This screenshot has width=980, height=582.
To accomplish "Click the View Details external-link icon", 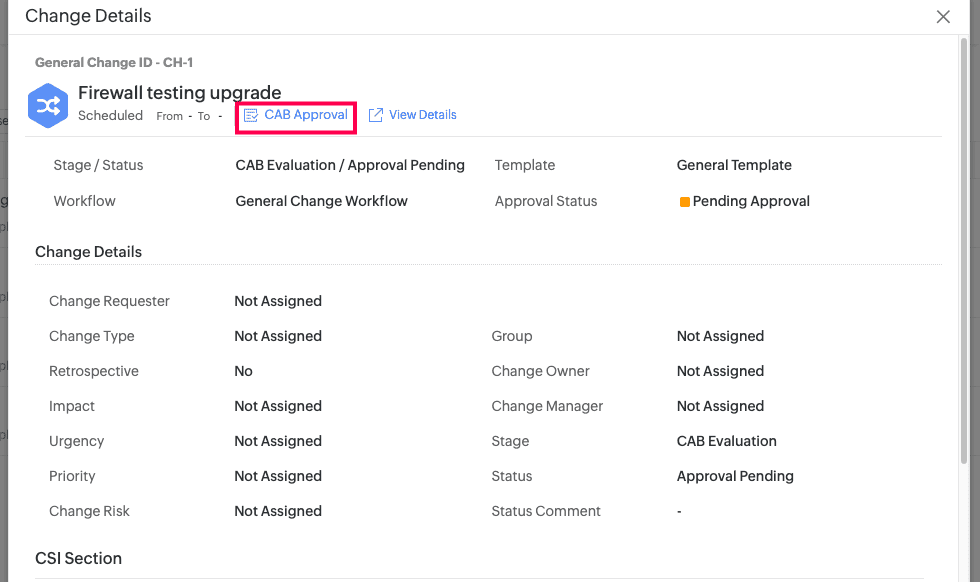I will coord(376,115).
